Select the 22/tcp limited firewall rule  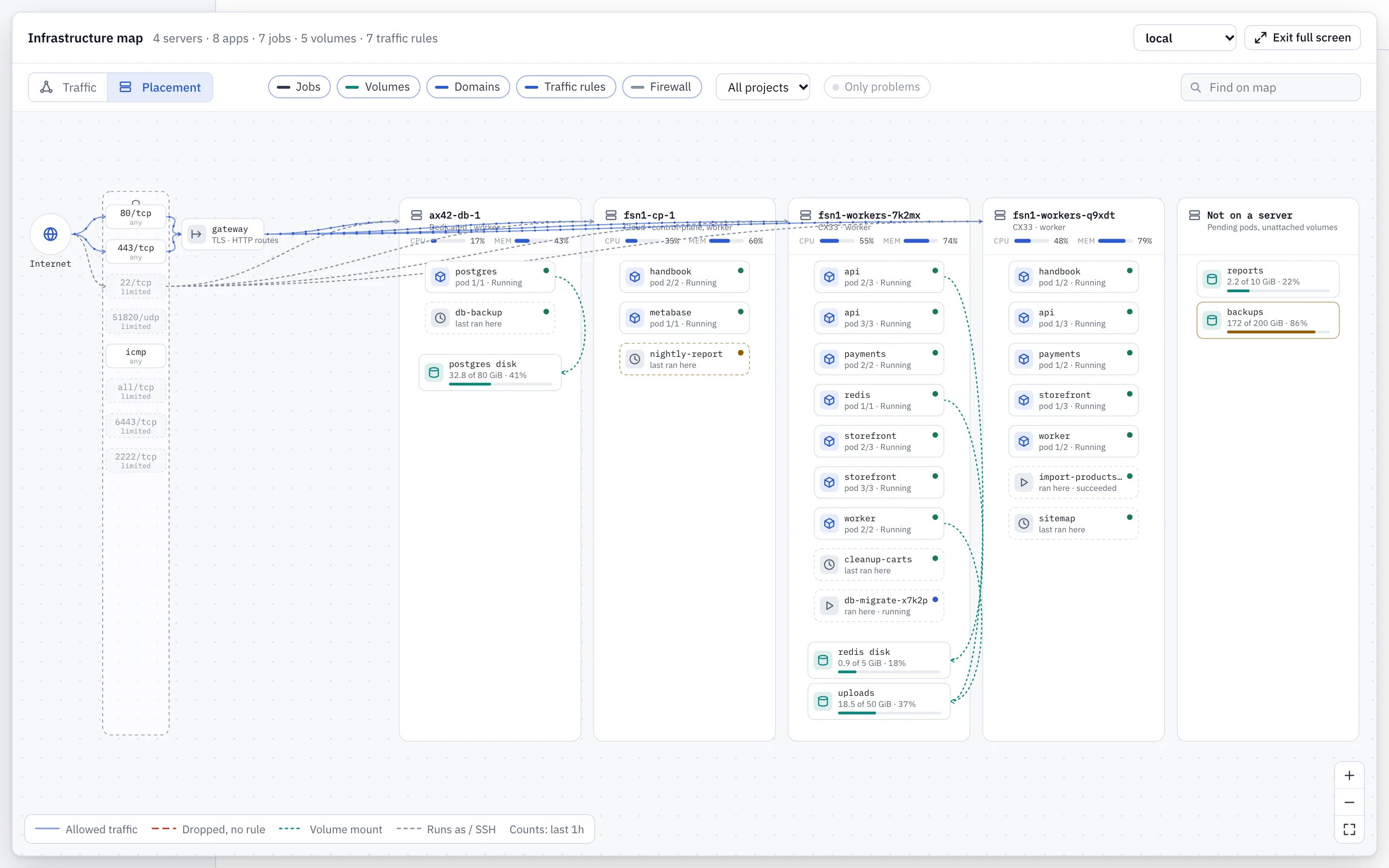(136, 286)
